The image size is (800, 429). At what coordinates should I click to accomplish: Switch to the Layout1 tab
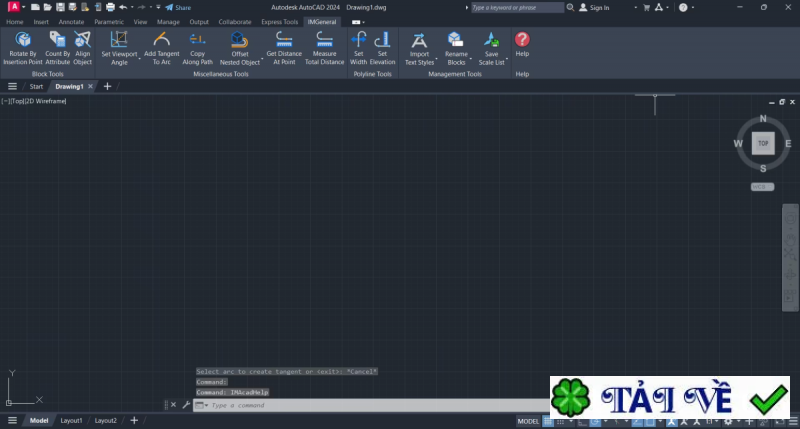[71, 421]
